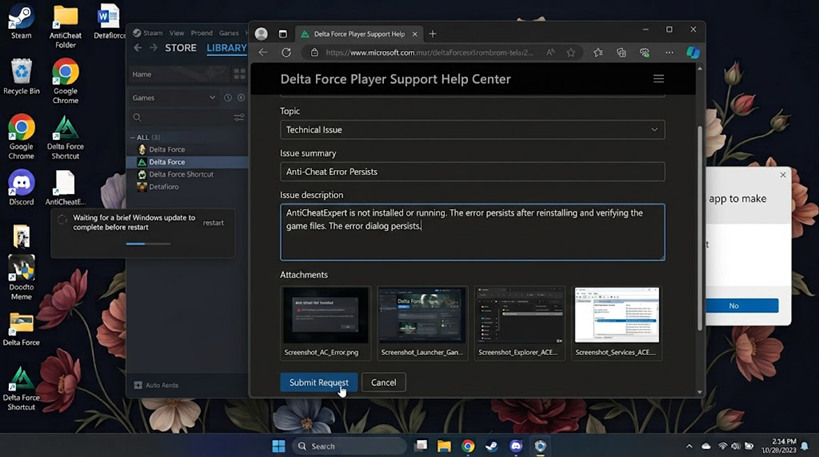Open Screenshot_AC_Error.png attachment thumbnail
This screenshot has width=819, height=457.
click(x=325, y=323)
